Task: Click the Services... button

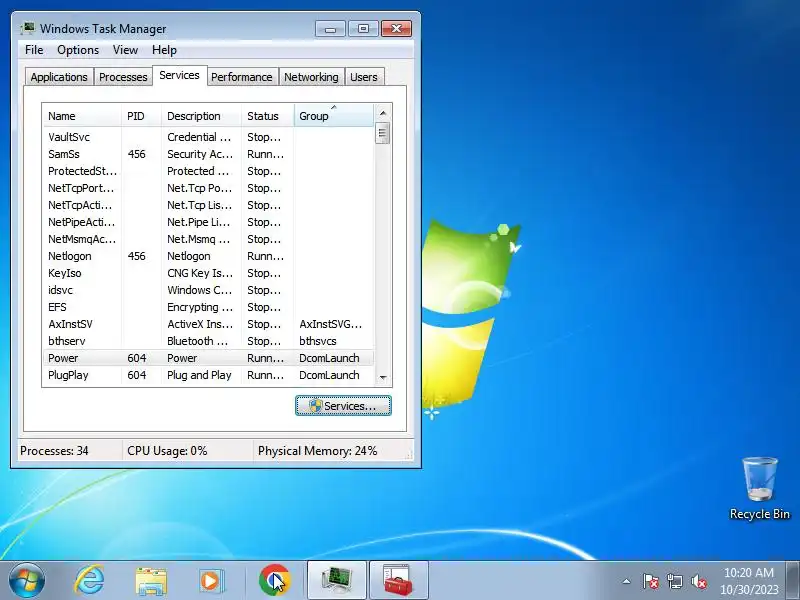Action: 343,406
